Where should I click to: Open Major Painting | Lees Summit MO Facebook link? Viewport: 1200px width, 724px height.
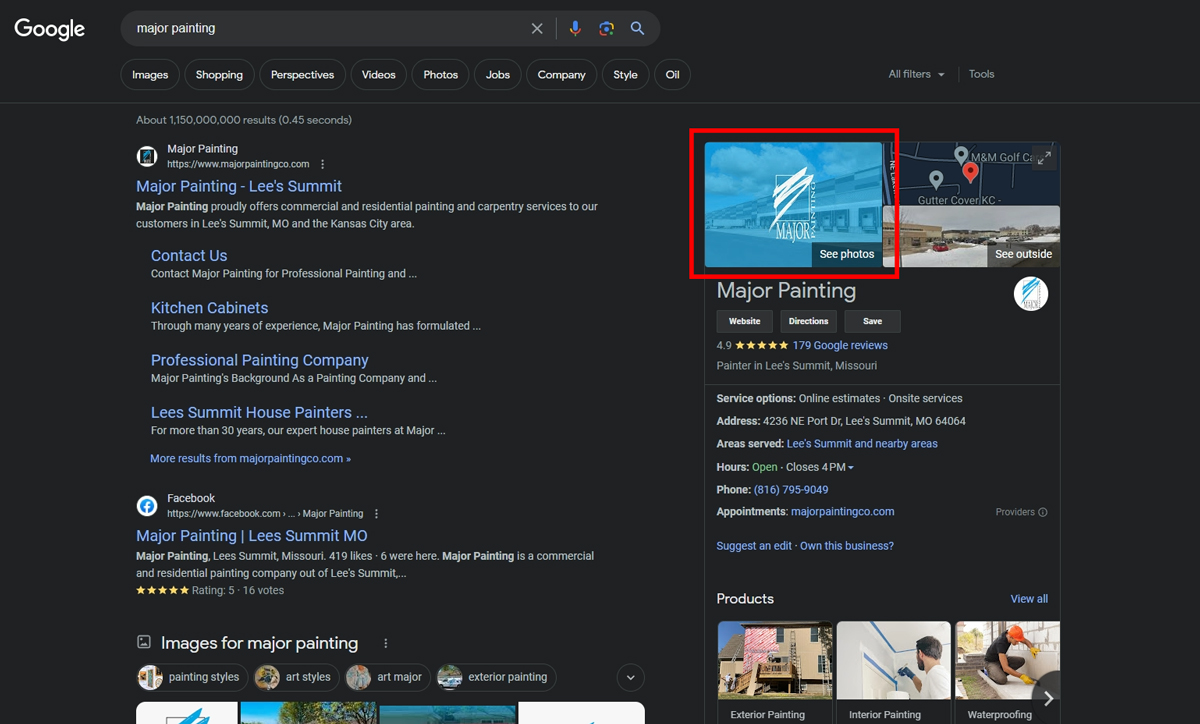coord(252,536)
